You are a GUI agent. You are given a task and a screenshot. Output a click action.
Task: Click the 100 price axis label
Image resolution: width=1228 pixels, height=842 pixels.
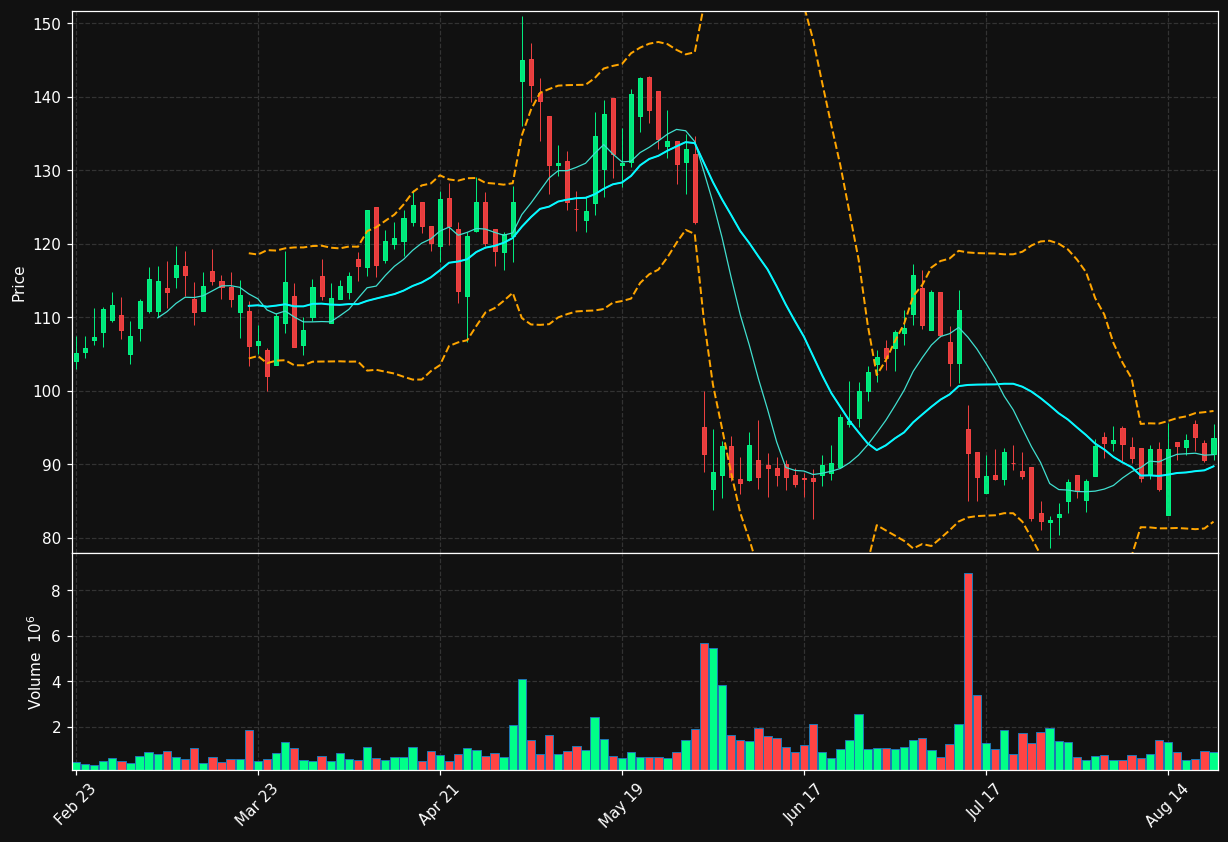(x=47, y=392)
